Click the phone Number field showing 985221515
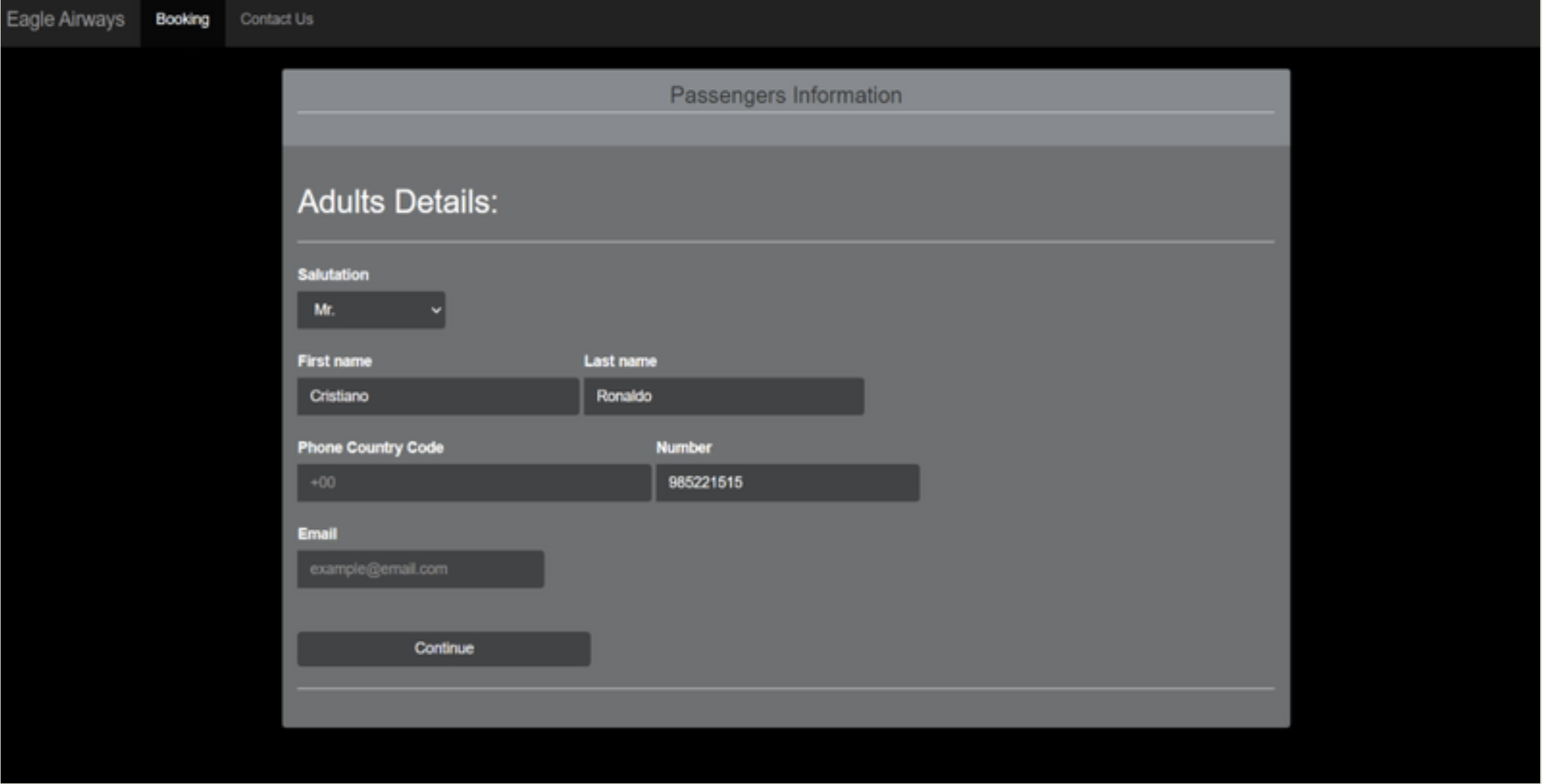 click(787, 482)
